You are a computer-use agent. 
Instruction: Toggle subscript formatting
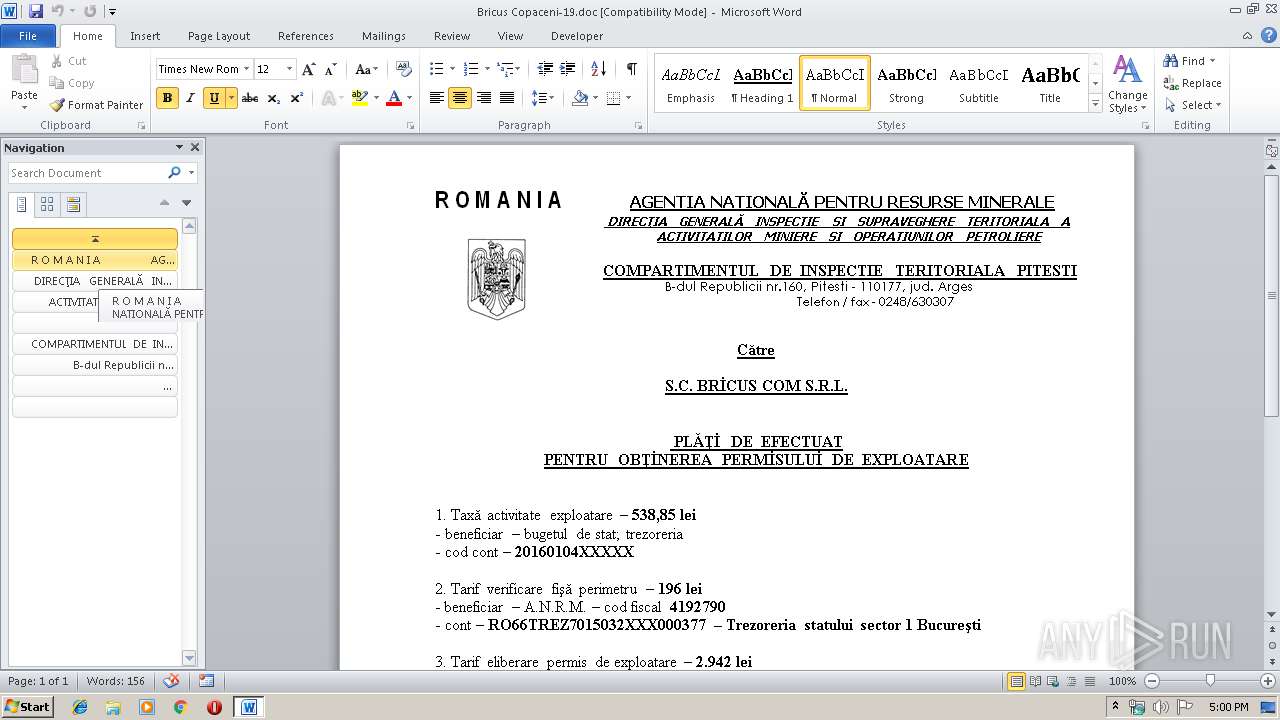click(x=275, y=98)
